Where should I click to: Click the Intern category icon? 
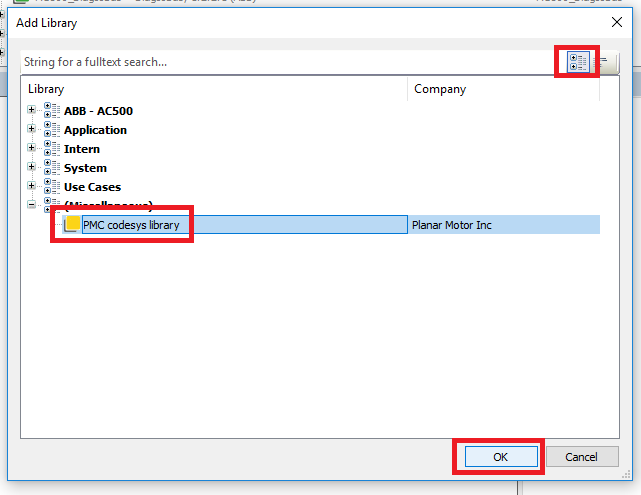click(52, 148)
